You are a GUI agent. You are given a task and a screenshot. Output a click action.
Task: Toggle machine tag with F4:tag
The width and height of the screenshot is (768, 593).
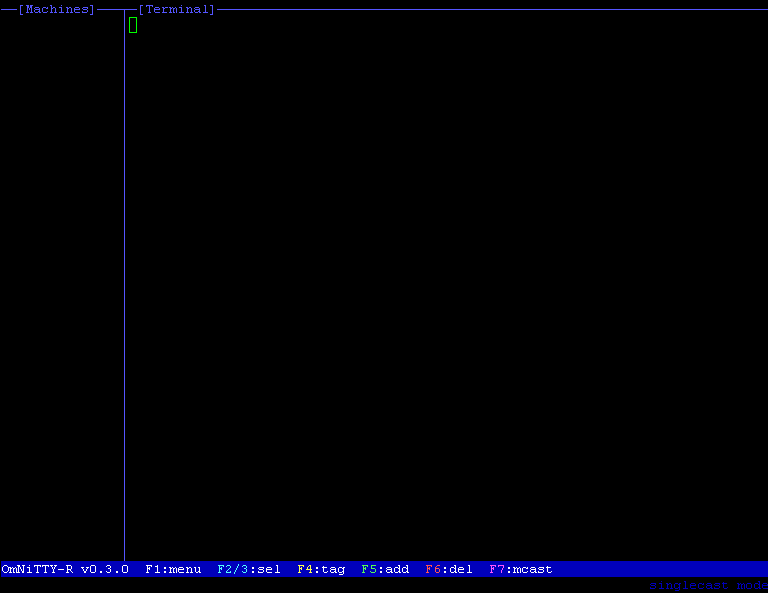coord(321,569)
